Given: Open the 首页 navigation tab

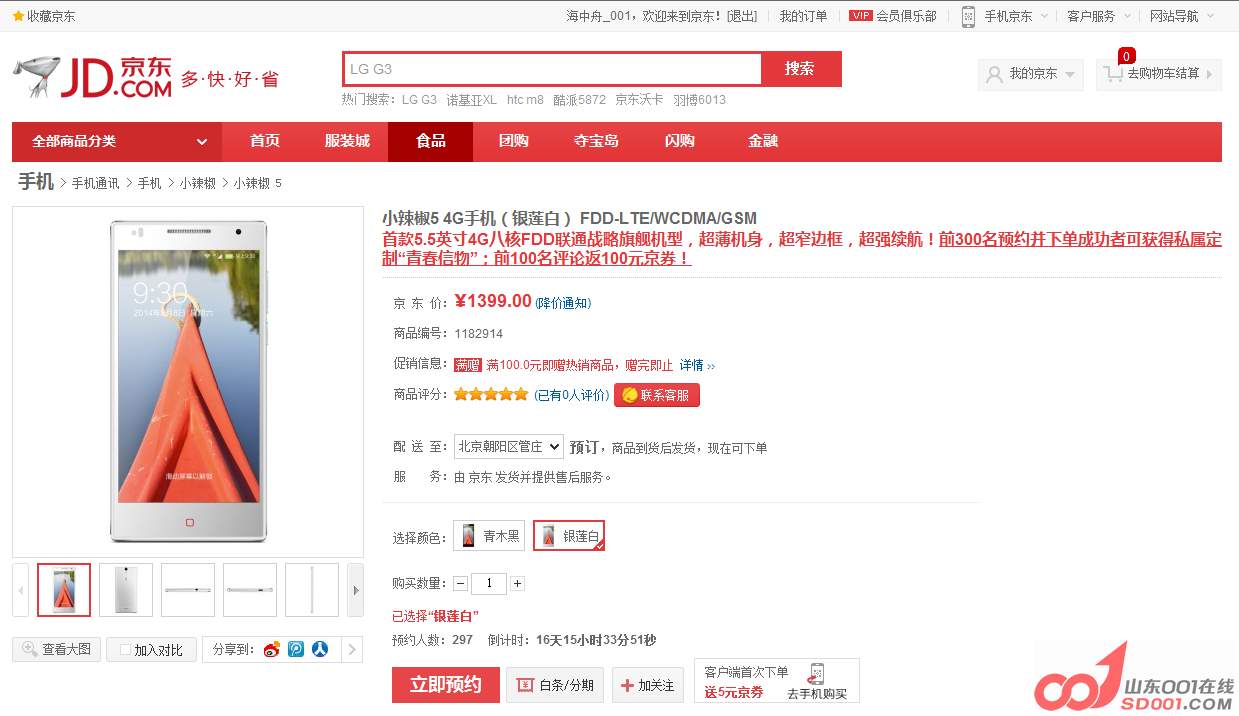Looking at the screenshot, I should coord(265,141).
